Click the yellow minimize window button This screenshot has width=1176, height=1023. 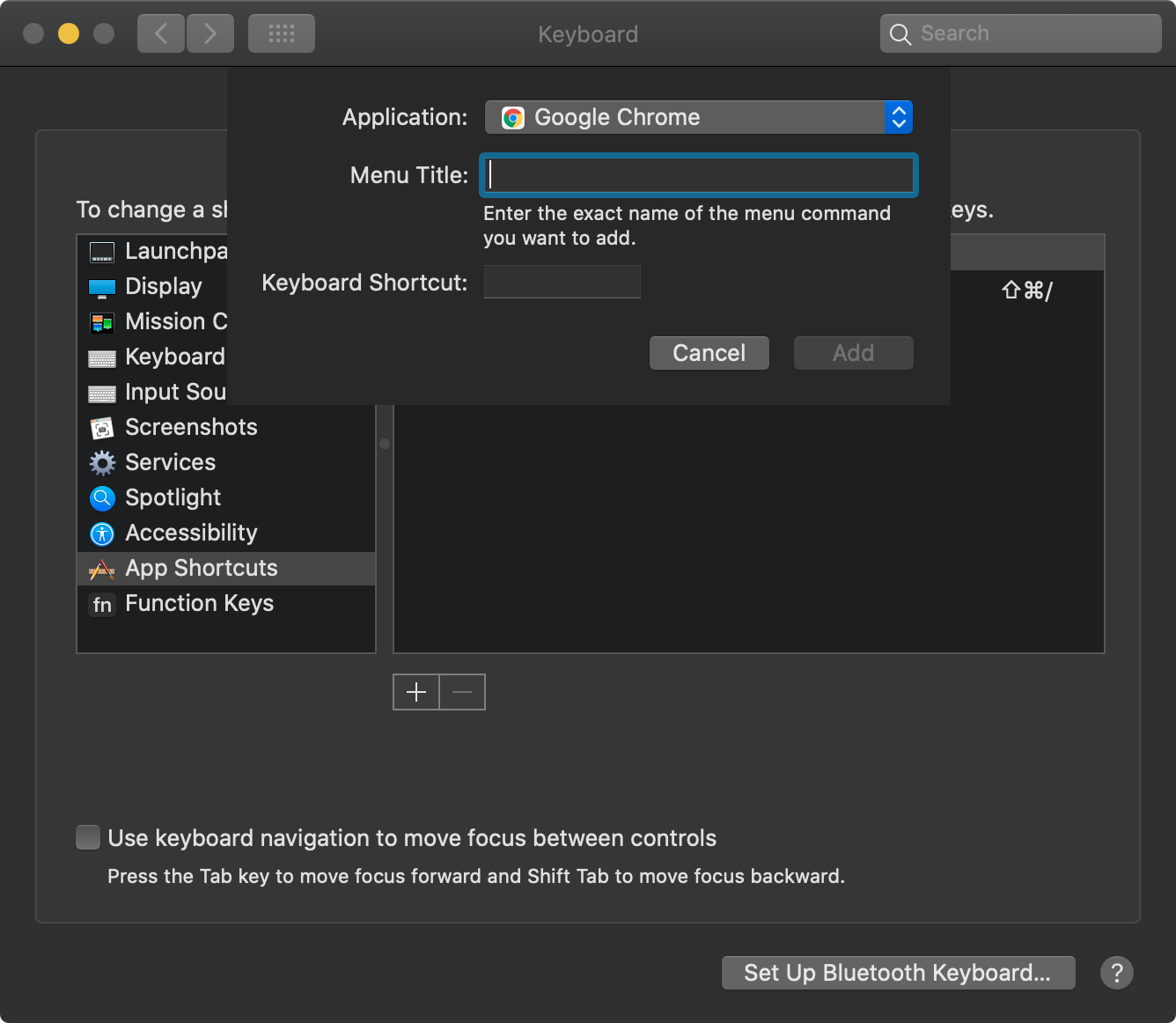pyautogui.click(x=69, y=33)
